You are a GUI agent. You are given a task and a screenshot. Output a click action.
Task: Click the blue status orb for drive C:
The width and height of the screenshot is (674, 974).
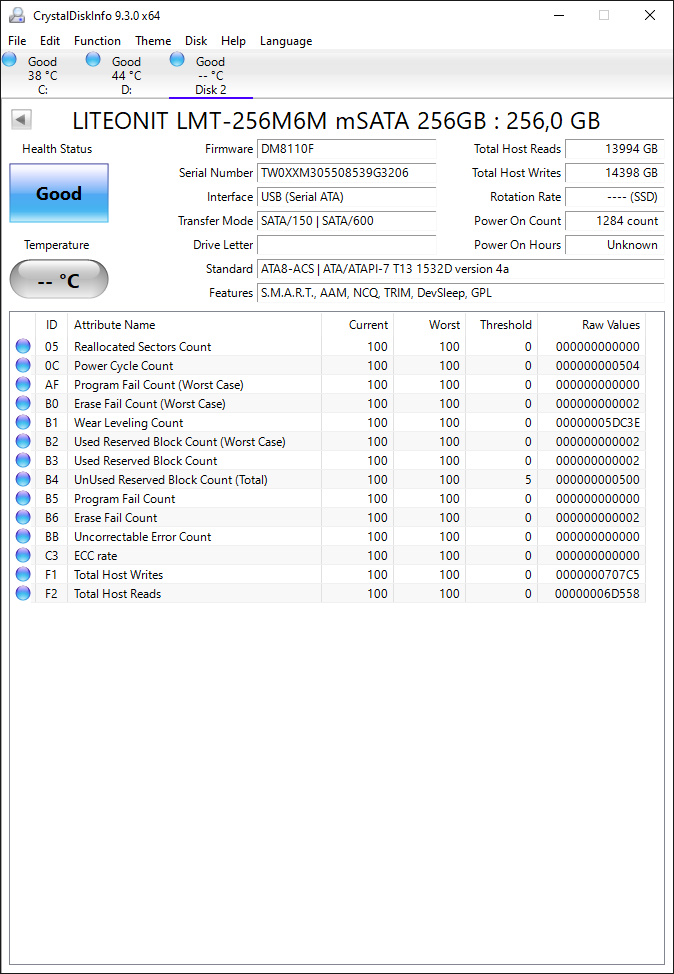point(9,60)
